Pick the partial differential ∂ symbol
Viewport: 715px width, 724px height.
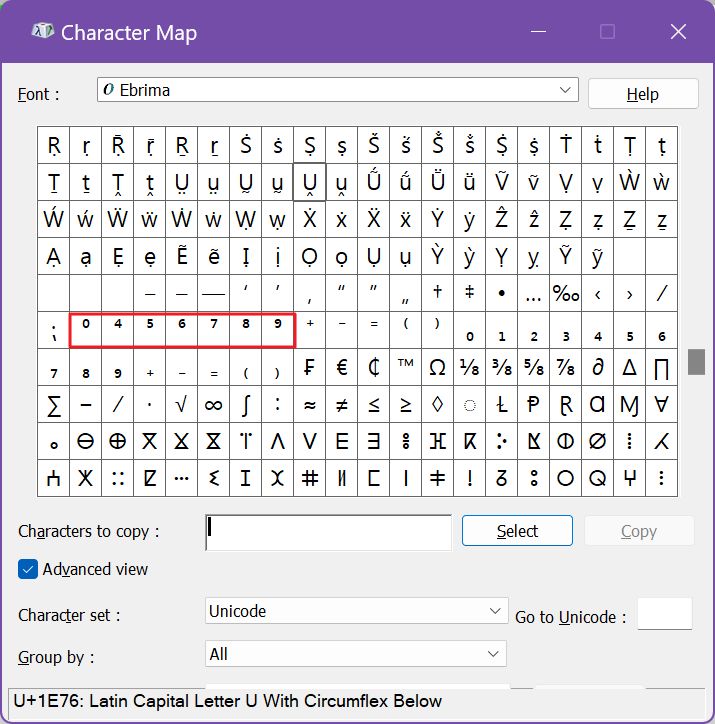598,367
